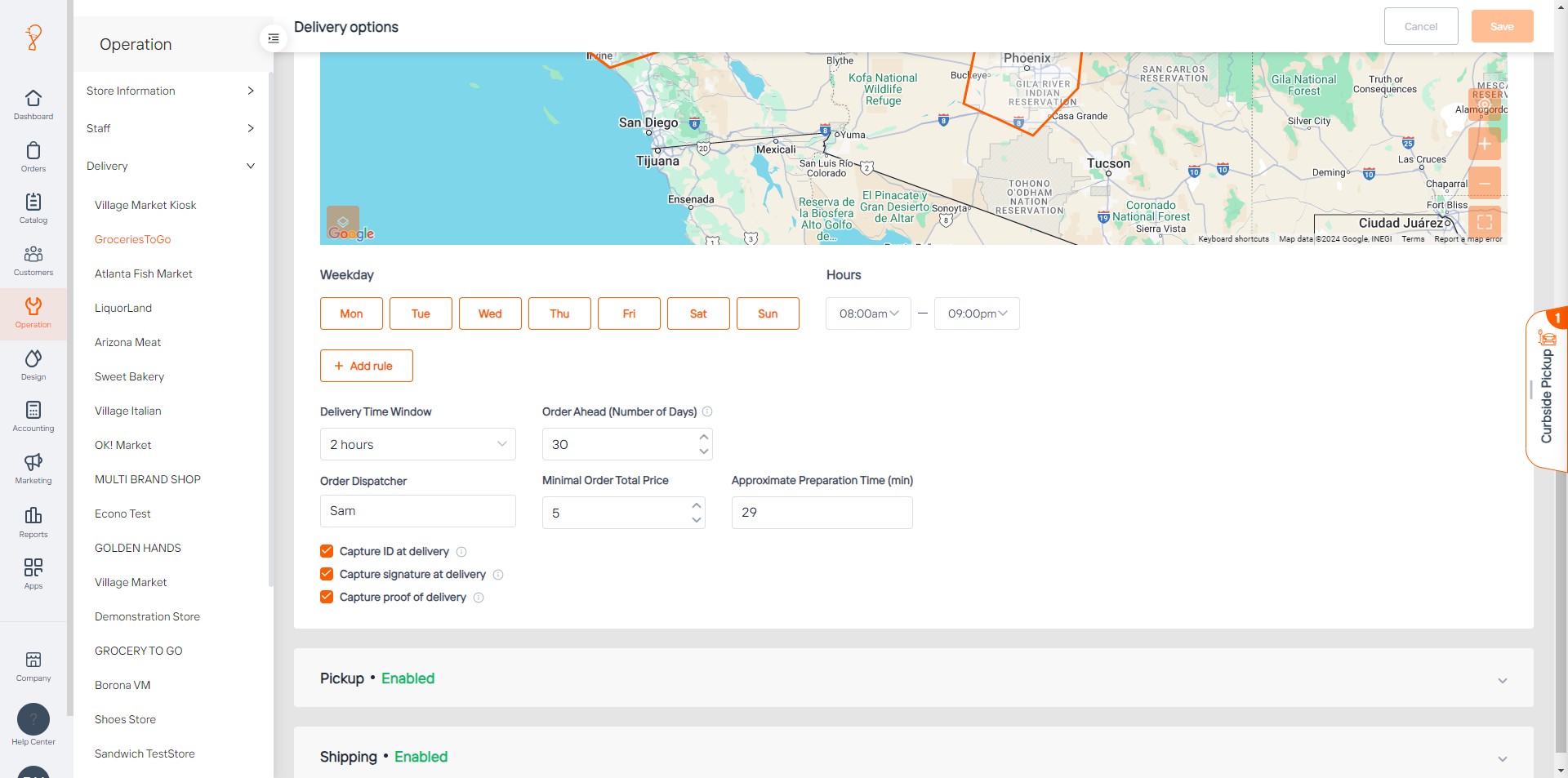Toggle Saturday weekday button

[x=698, y=313]
